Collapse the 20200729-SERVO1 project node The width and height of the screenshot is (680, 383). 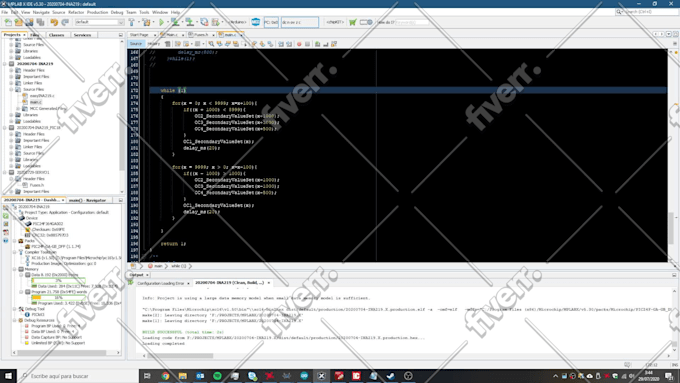click(x=5, y=172)
